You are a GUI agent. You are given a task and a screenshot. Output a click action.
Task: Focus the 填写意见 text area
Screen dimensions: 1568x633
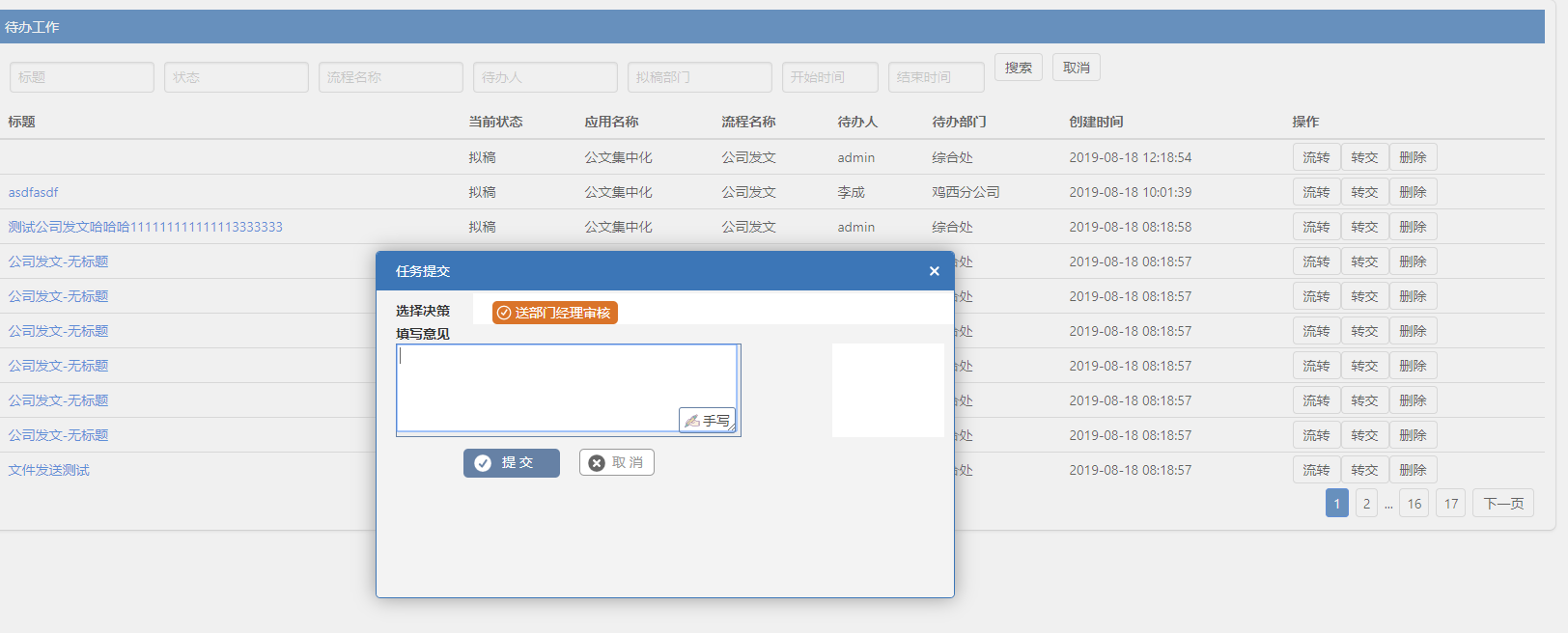tap(567, 388)
